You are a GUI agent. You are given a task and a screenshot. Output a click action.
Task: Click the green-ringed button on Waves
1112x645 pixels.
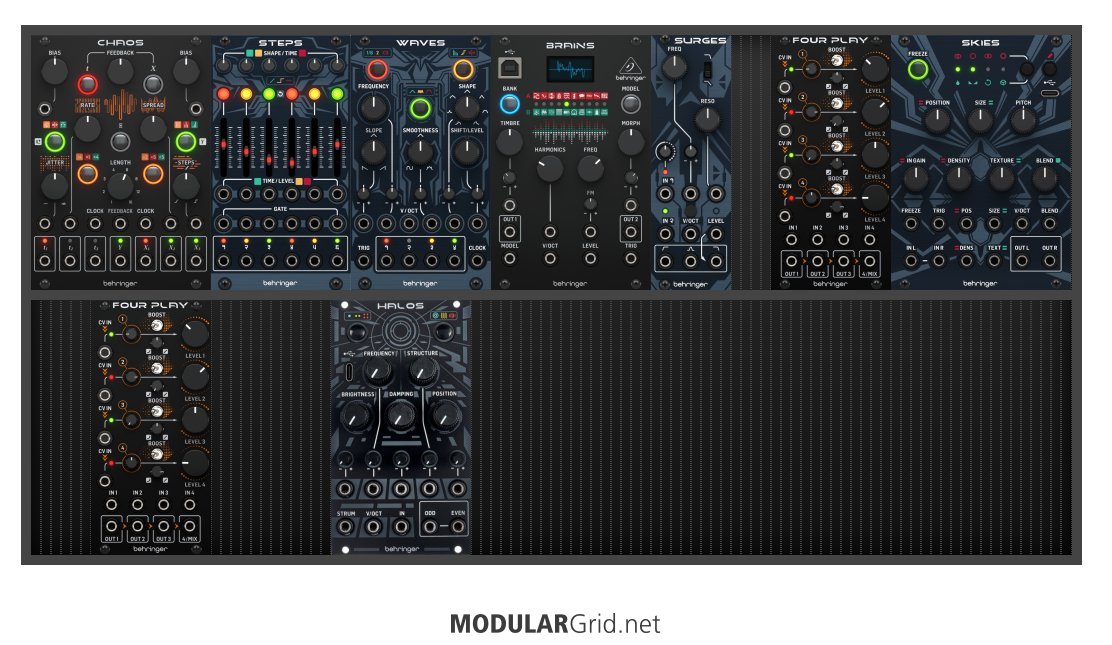coord(420,108)
